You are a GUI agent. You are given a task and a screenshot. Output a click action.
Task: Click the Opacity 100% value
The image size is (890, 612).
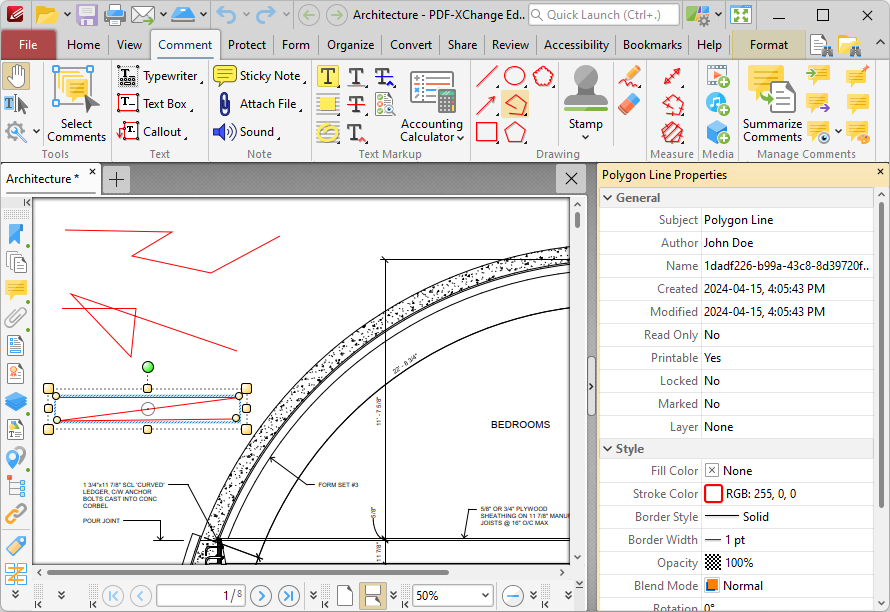point(739,563)
